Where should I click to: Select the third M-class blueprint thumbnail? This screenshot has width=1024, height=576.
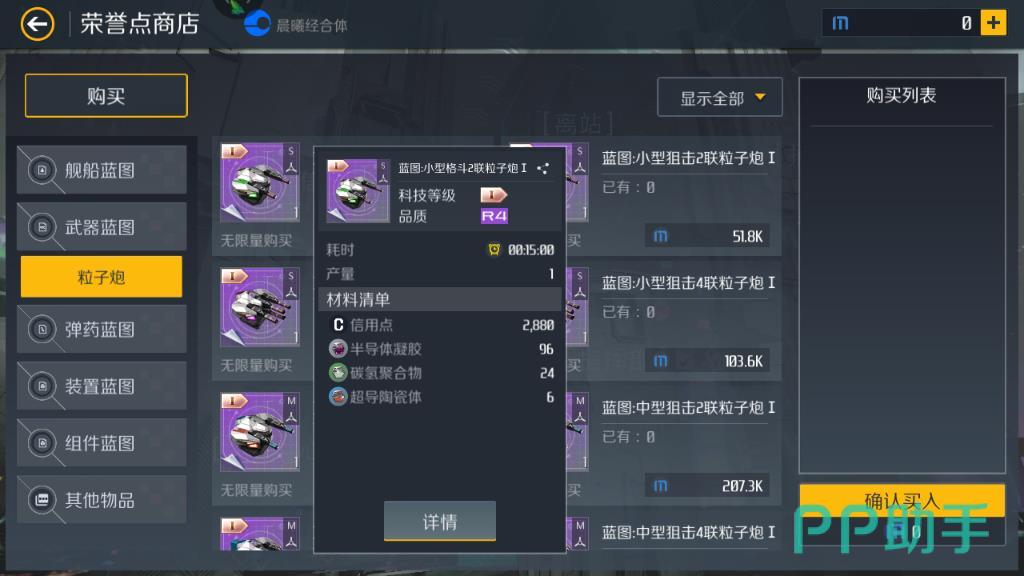[260, 432]
